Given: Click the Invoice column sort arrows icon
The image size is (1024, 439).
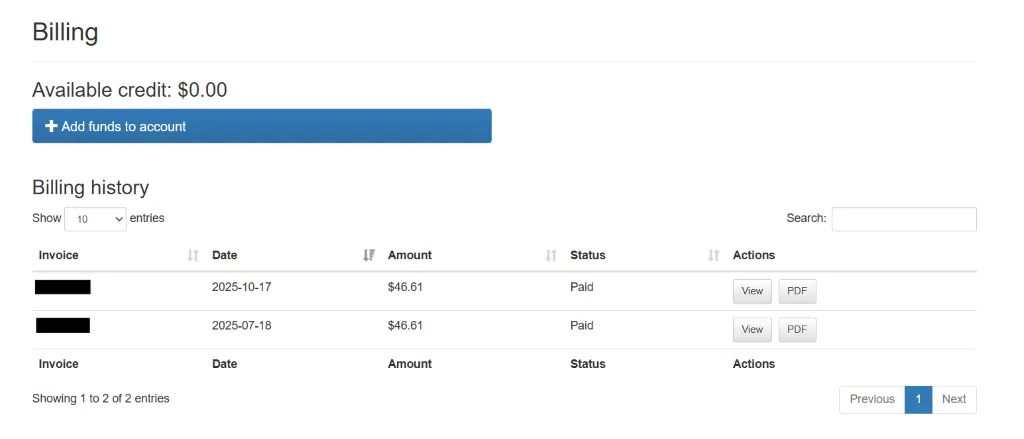Looking at the screenshot, I should (193, 255).
